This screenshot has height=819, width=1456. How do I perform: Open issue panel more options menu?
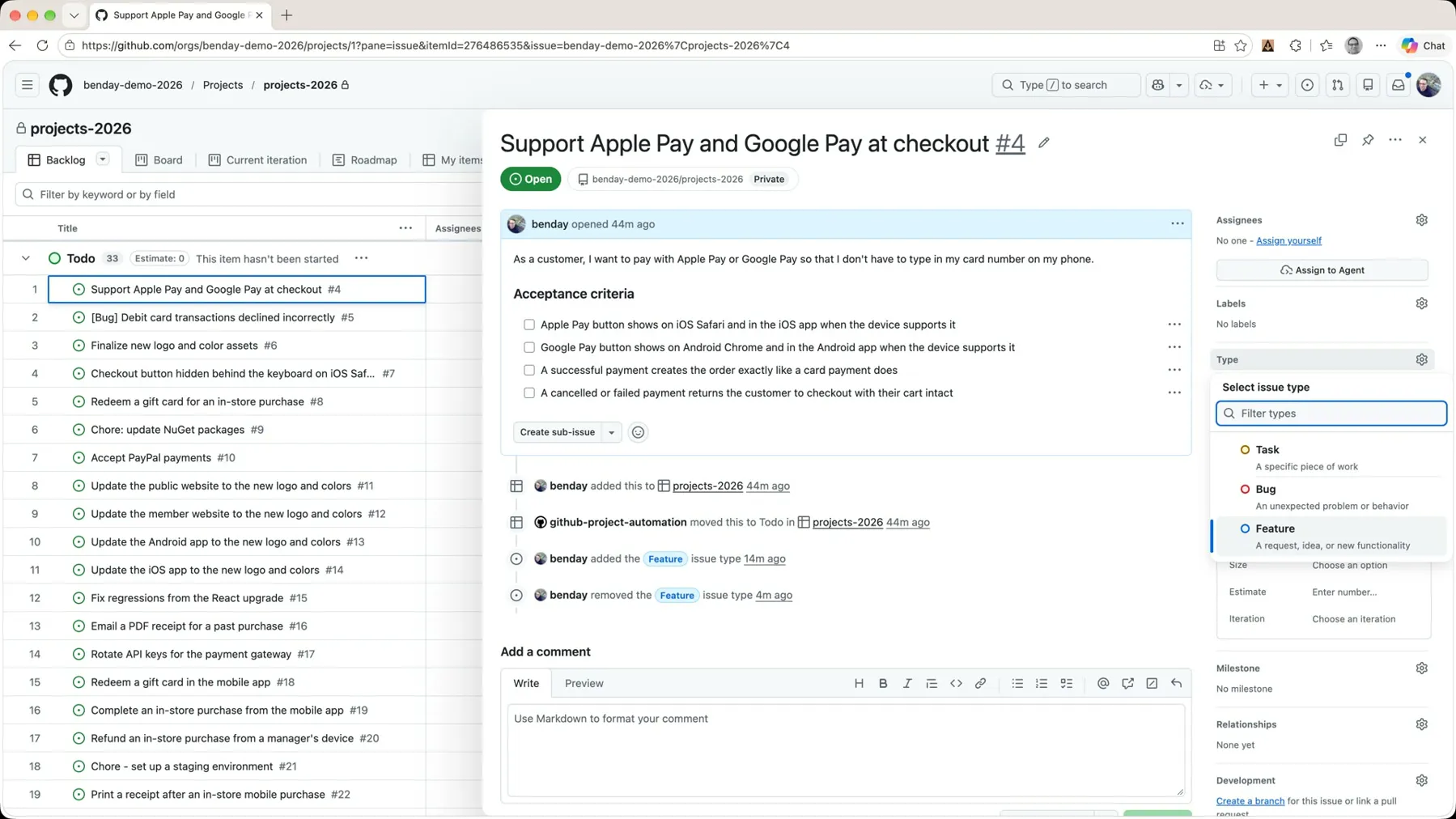click(1395, 140)
